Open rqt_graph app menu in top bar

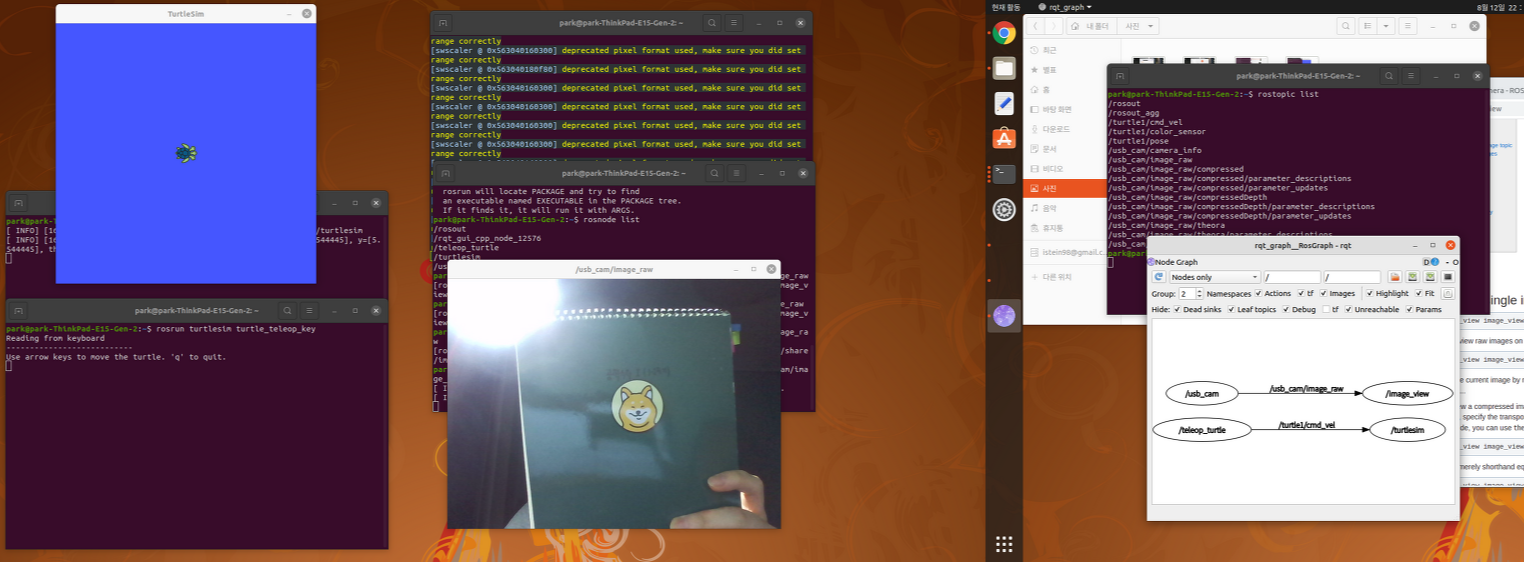pyautogui.click(x=1064, y=6)
